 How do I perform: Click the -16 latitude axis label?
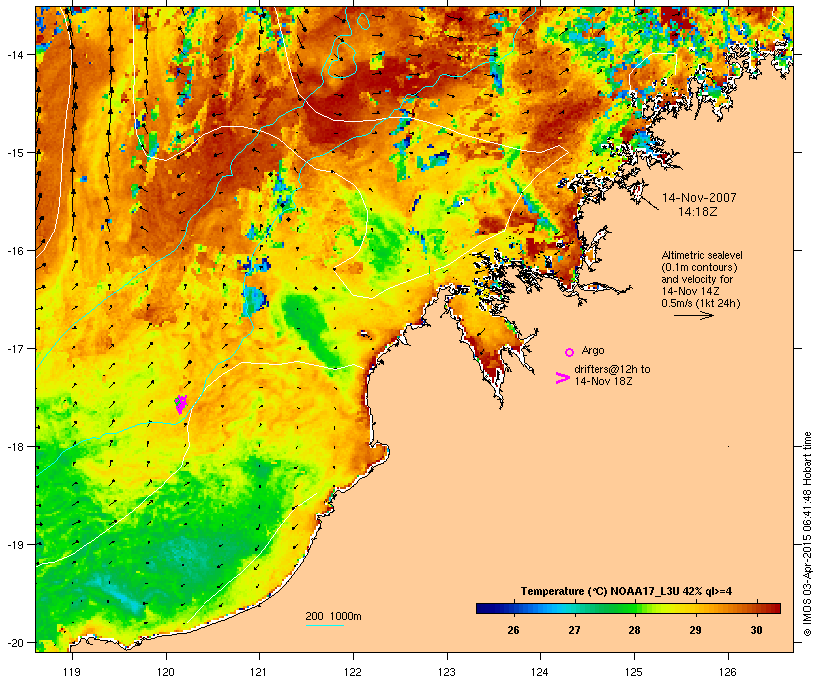pos(15,251)
